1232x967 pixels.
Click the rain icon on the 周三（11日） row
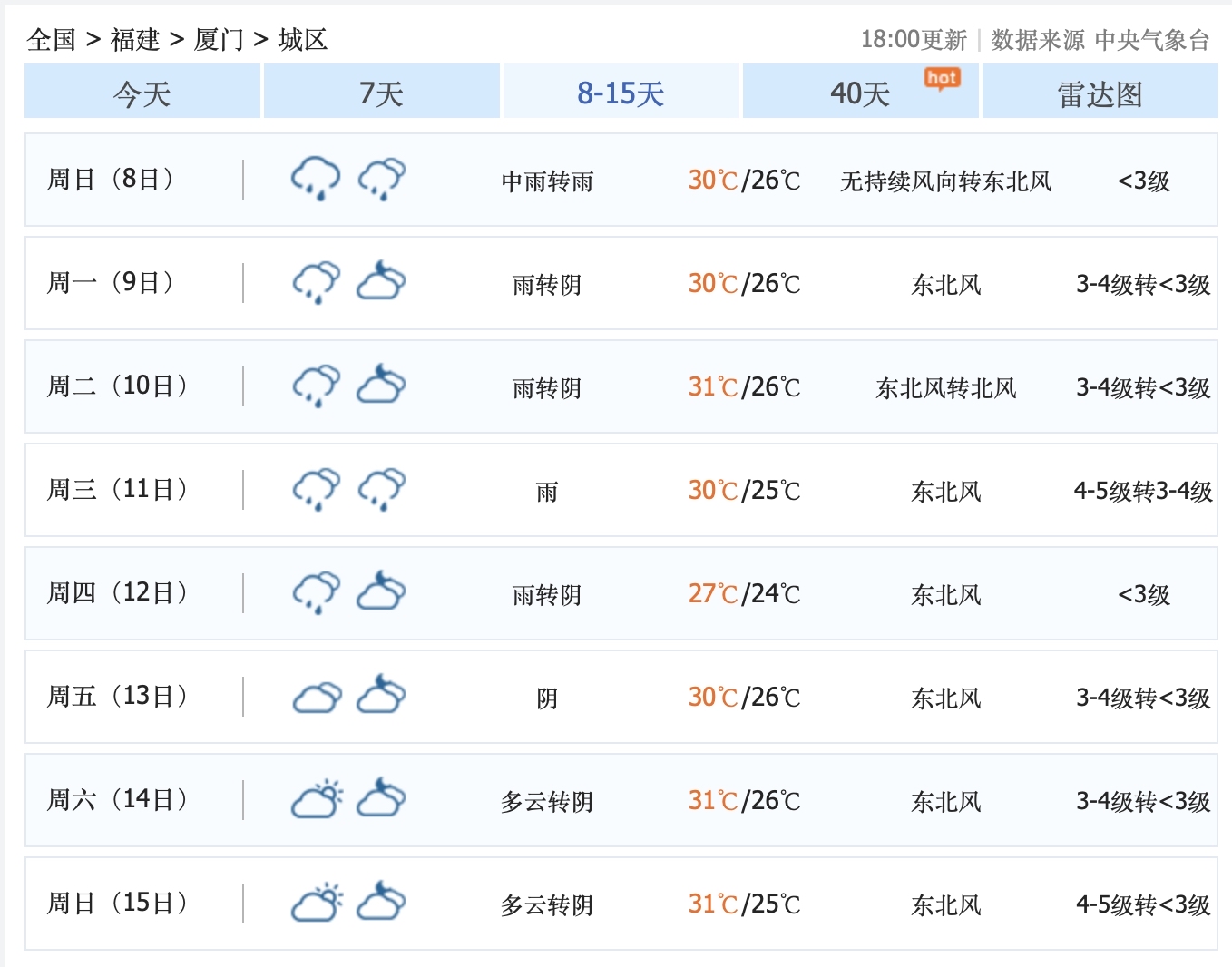pos(315,488)
